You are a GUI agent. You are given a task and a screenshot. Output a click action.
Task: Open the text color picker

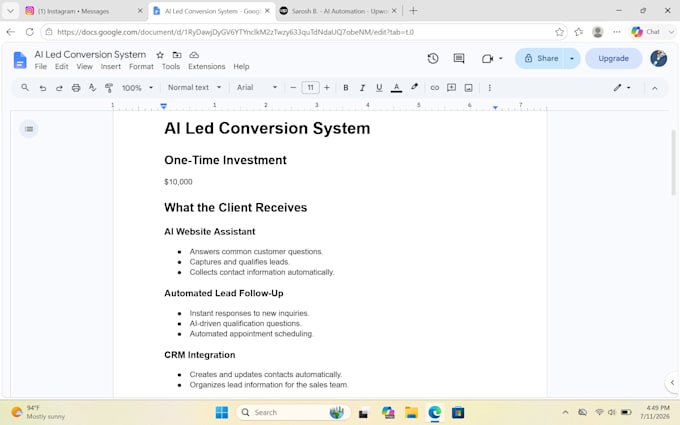point(396,88)
